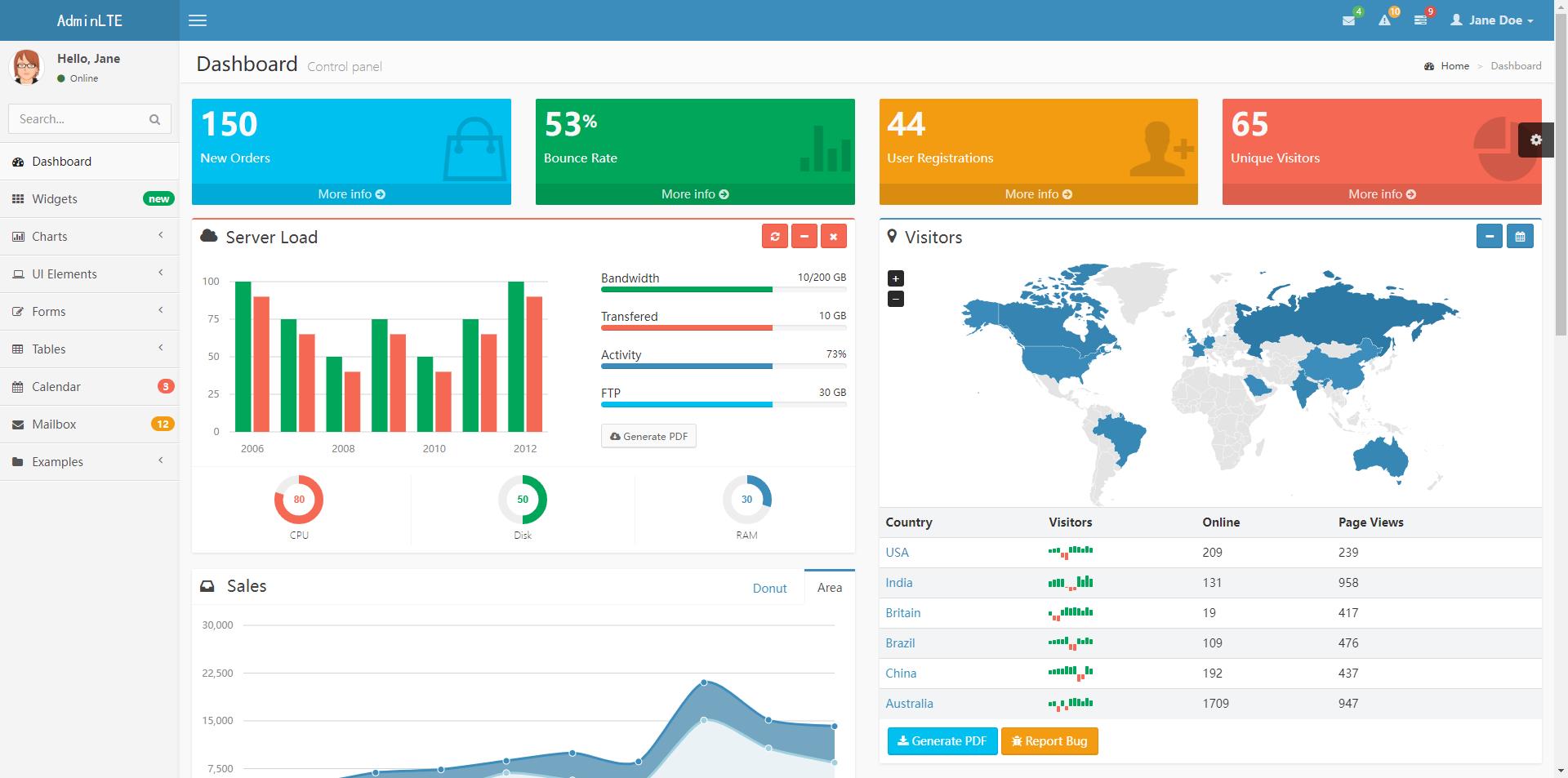Expand the Tables sidebar menu
This screenshot has height=778, width=1568.
pos(90,349)
